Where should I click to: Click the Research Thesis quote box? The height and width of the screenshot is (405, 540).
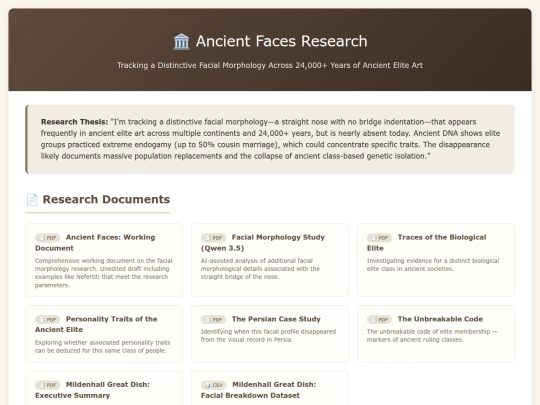click(x=270, y=139)
